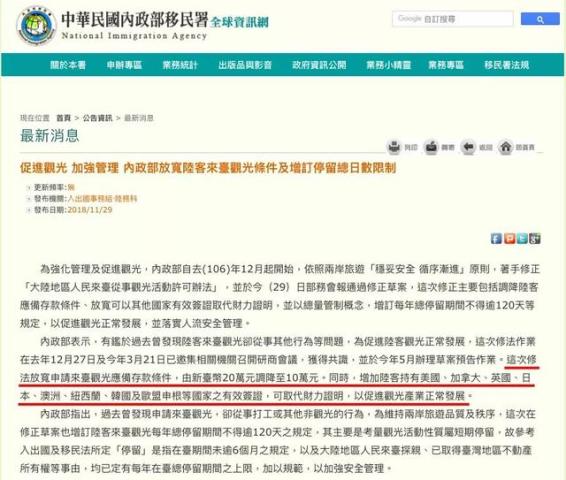
Task: Click the home icon near article title
Action: (x=505, y=147)
